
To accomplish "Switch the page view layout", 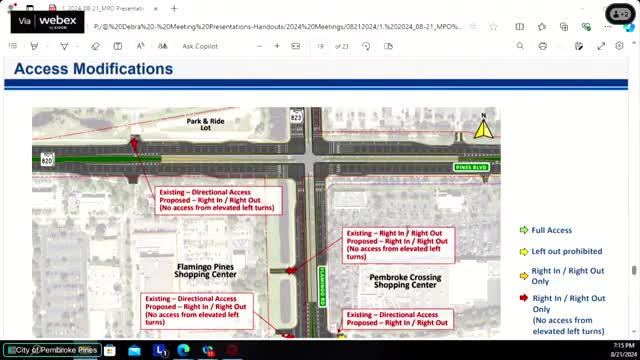I will pos(388,46).
